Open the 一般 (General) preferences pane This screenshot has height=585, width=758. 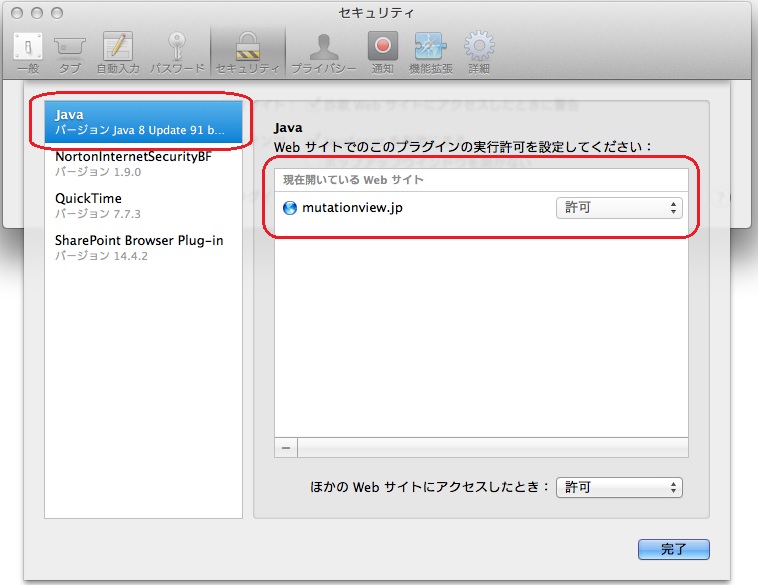[26, 51]
